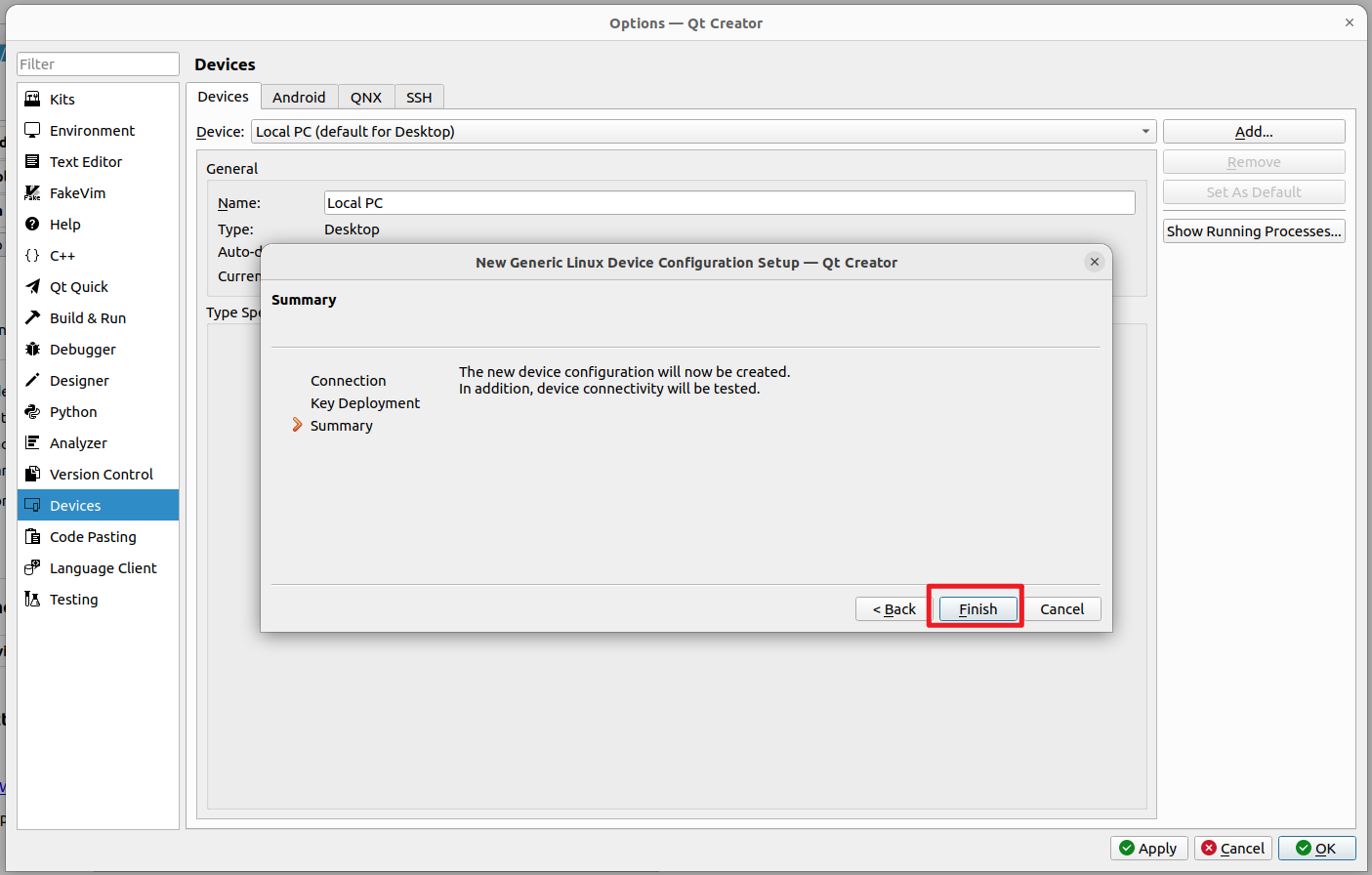This screenshot has width=1372, height=875.
Task: Click the Qt Quick paper plane icon
Action: pos(32,286)
